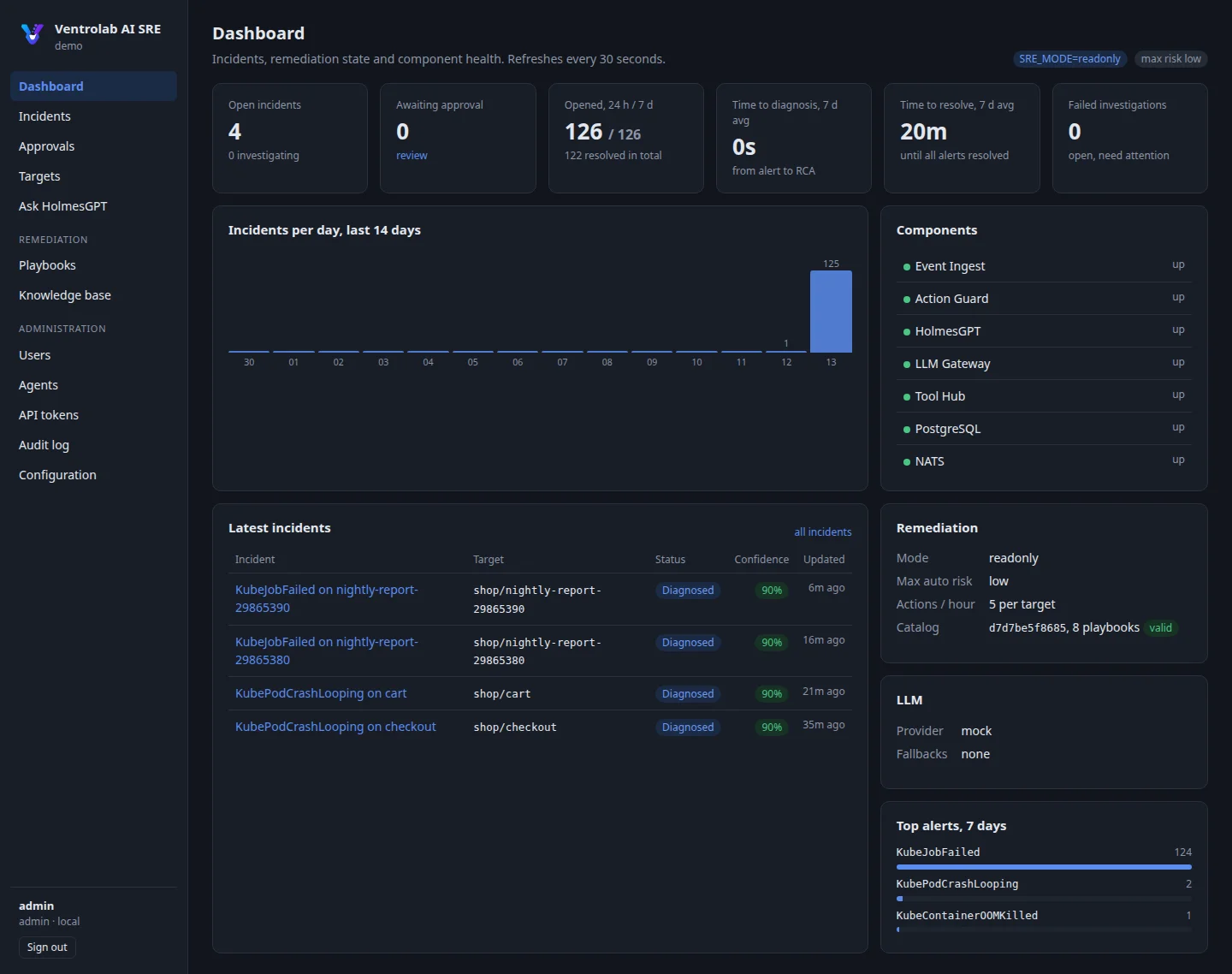1232x974 pixels.
Task: Open the KubePodCrashLooping on checkout incident
Action: [335, 727]
